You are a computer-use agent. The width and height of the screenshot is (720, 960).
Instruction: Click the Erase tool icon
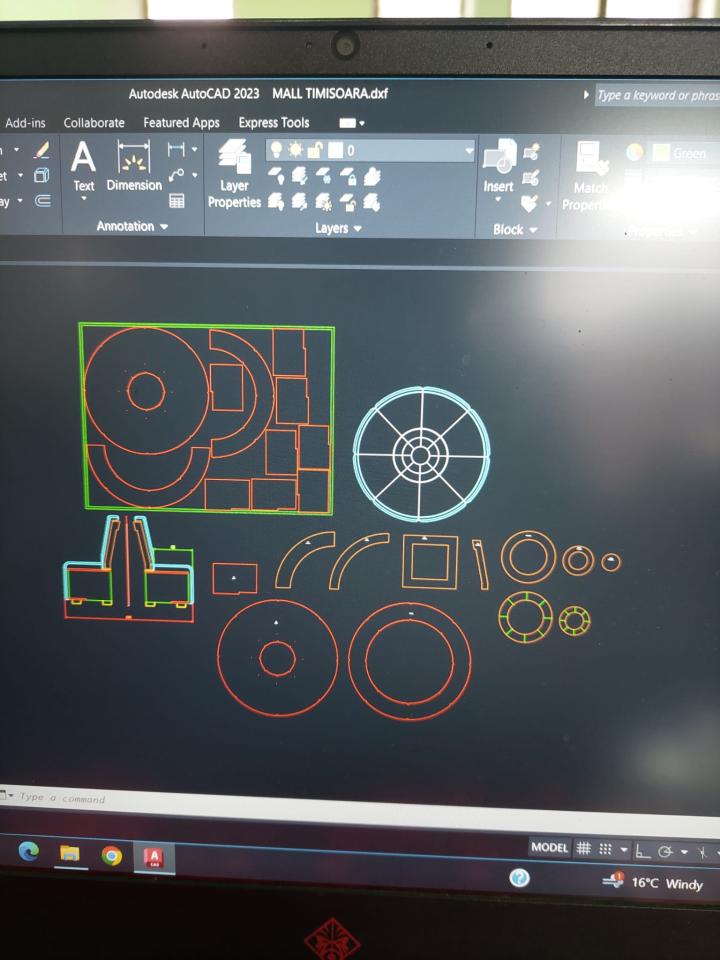click(x=42, y=149)
